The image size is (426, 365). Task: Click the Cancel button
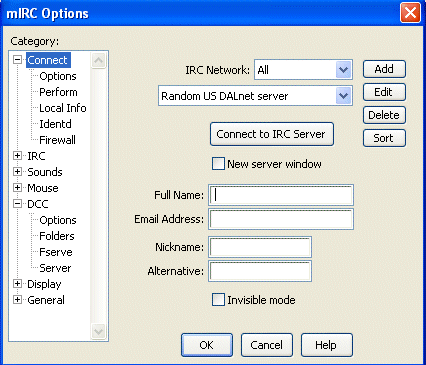267,345
